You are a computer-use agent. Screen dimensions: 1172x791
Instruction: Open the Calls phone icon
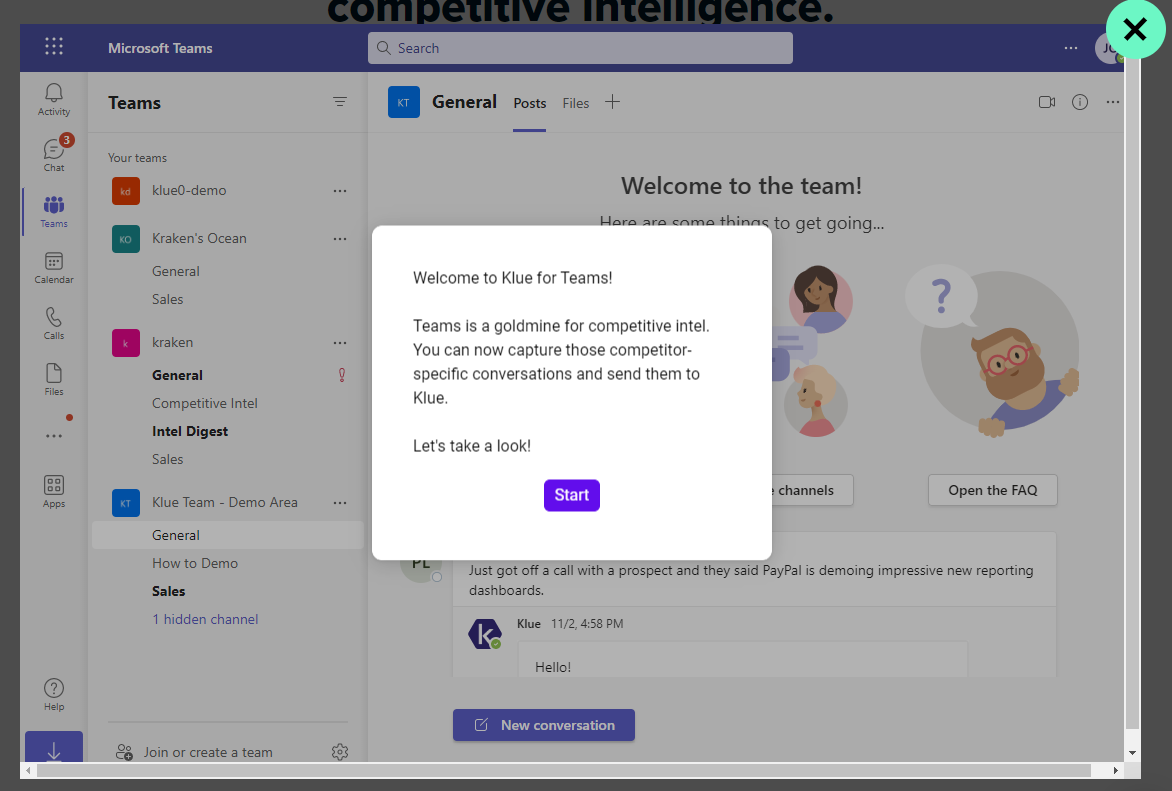coord(54,323)
